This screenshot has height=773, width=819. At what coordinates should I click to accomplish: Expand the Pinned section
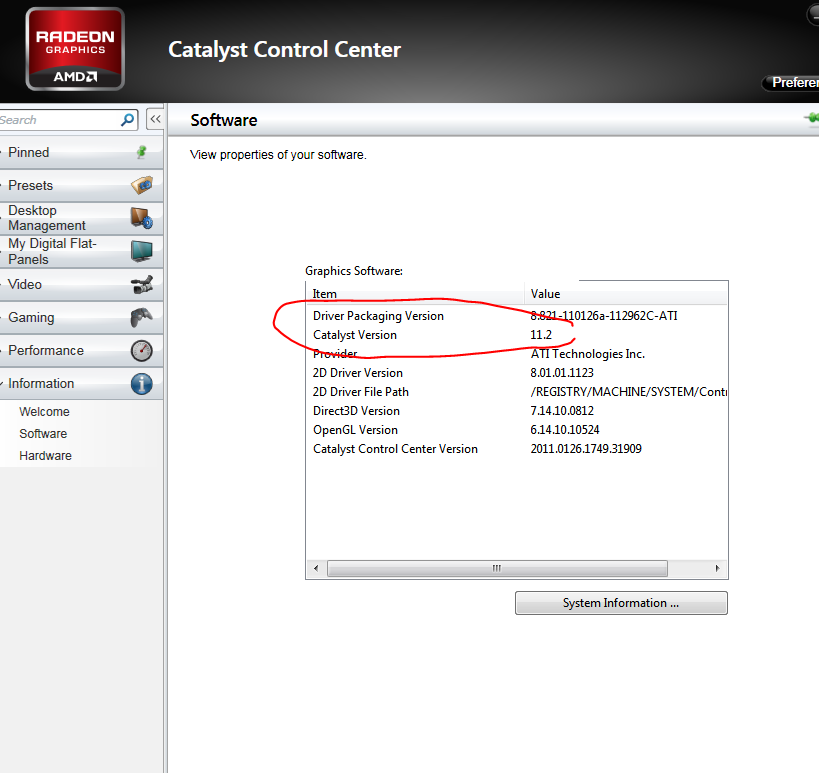[81, 153]
